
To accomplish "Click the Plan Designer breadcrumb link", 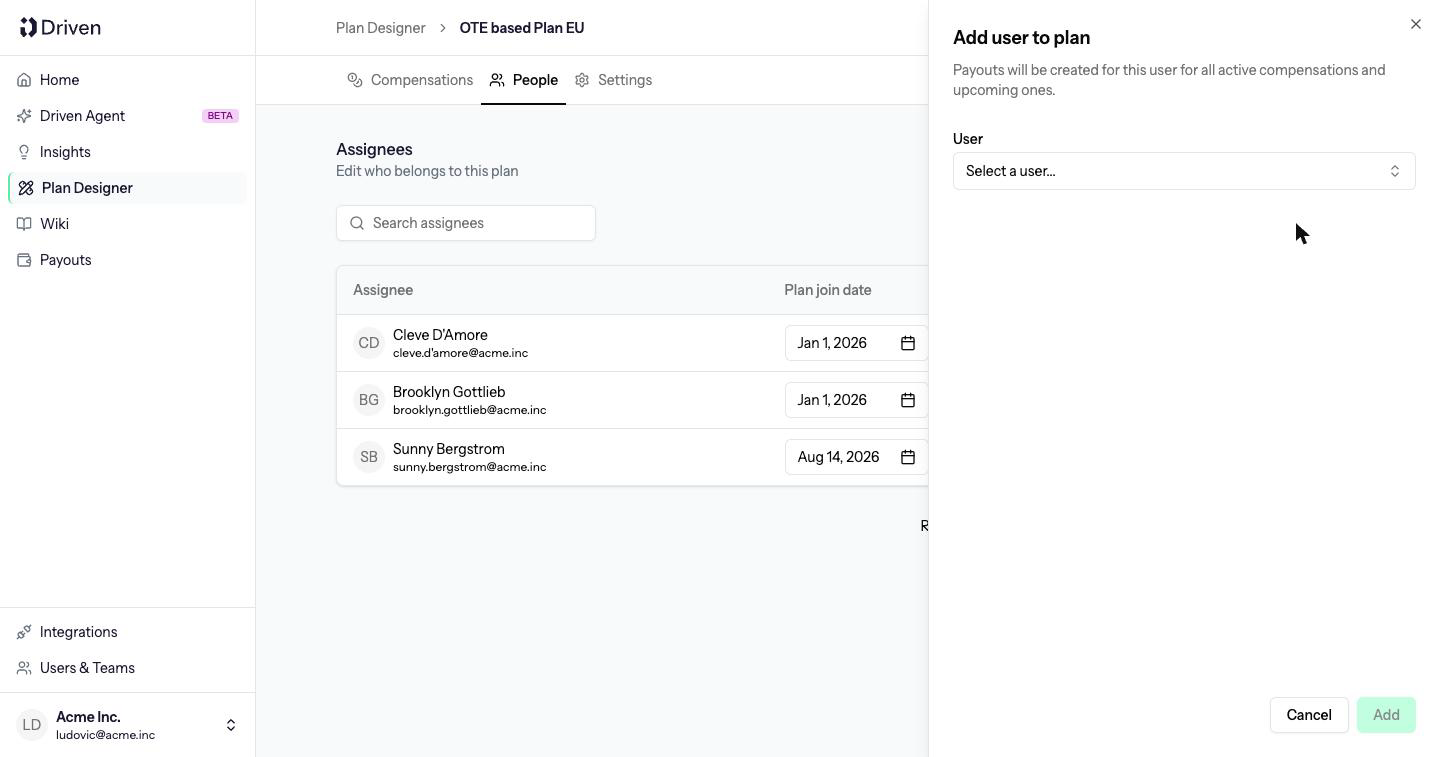I will pyautogui.click(x=381, y=28).
